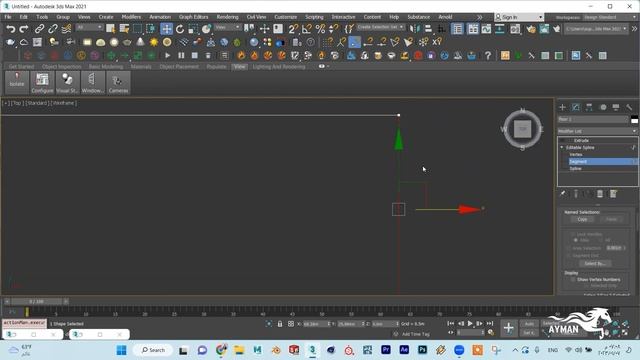Screen dimensions: 640x360
Task: Select the Unlink Selection icon
Action: click(53, 29)
